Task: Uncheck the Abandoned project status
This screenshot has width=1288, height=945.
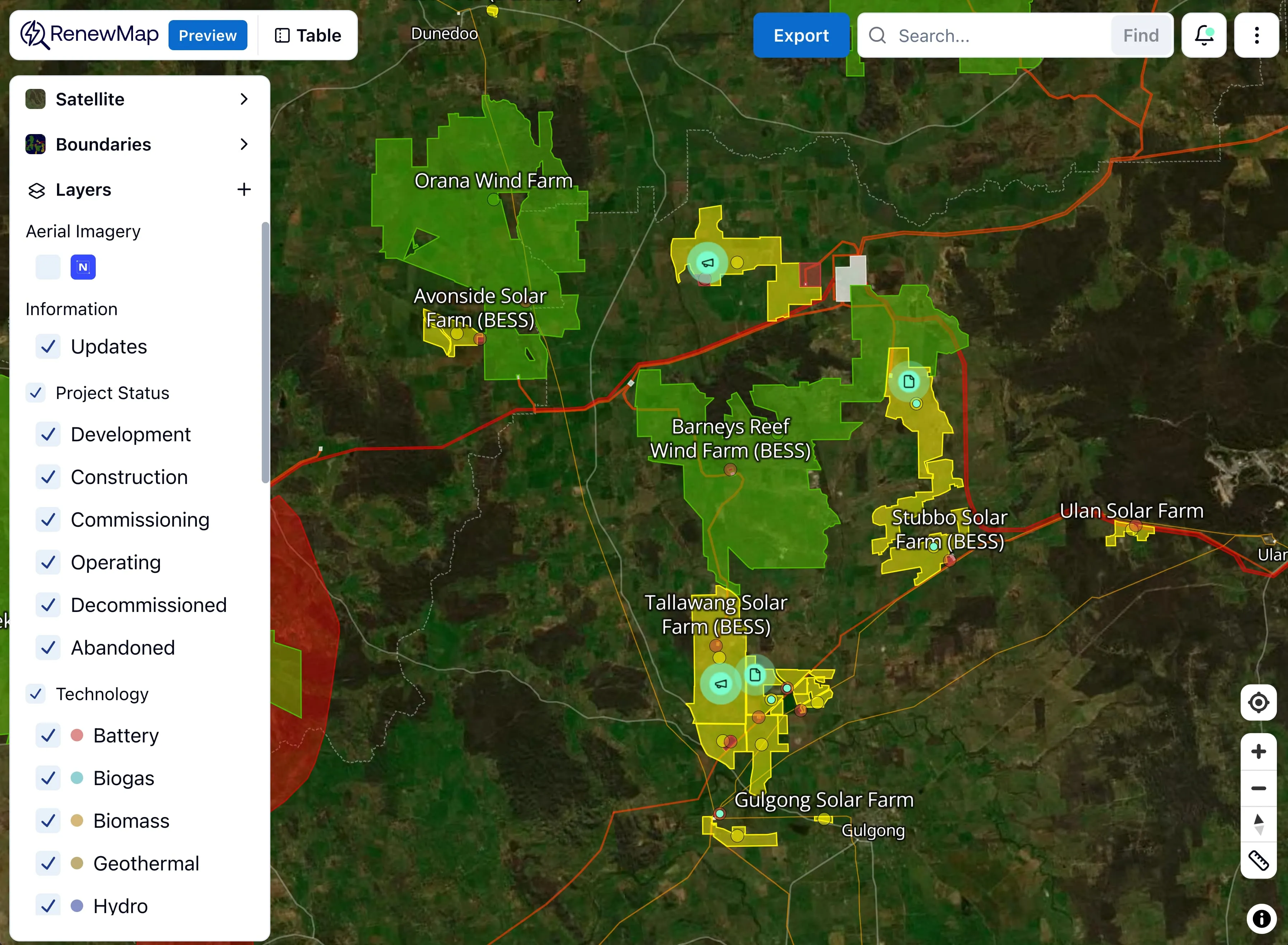Action: click(x=48, y=647)
